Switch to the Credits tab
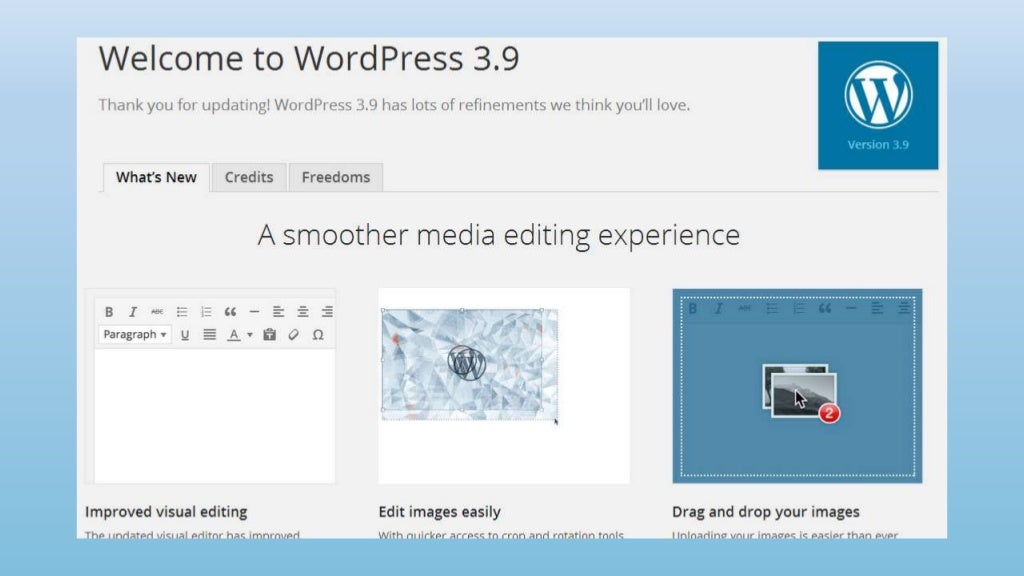 tap(249, 178)
